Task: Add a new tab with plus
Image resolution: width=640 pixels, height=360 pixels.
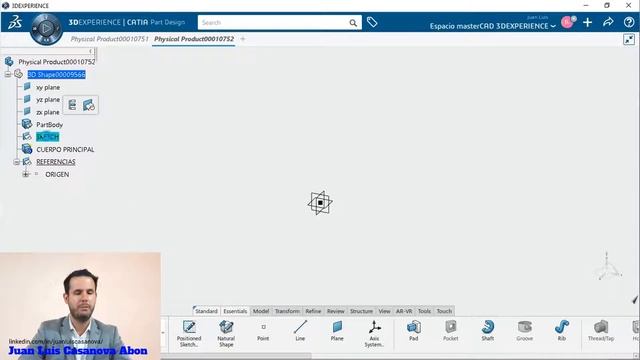Action: pos(243,39)
